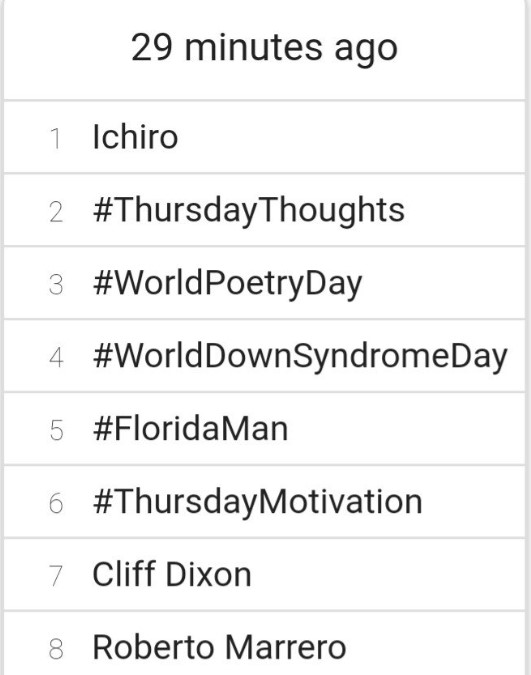Click empty area right of Cliff Dixon row
Viewport: 531px width, 675px height.
pos(389,574)
